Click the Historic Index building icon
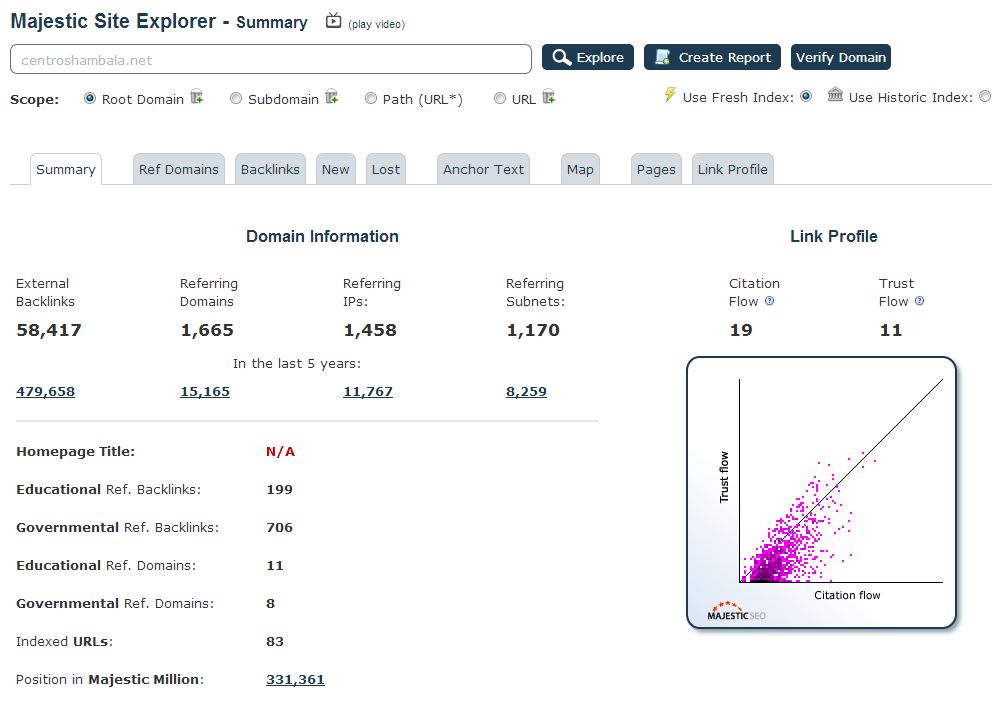This screenshot has width=1003, height=719. pos(835,95)
